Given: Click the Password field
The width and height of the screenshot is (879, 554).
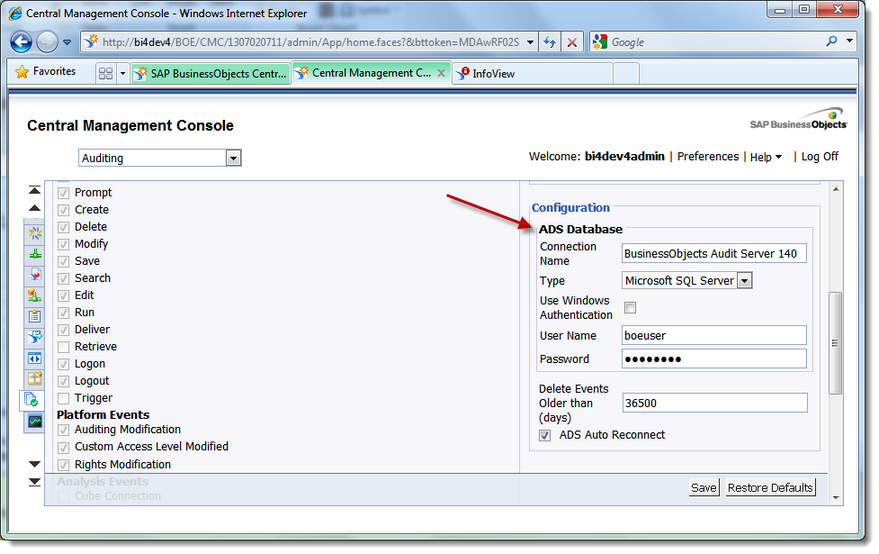Looking at the screenshot, I should (x=714, y=359).
